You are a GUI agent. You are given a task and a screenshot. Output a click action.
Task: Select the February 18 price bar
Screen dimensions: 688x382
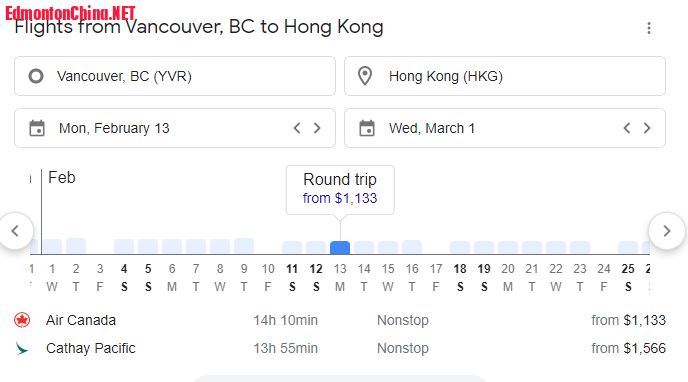460,247
